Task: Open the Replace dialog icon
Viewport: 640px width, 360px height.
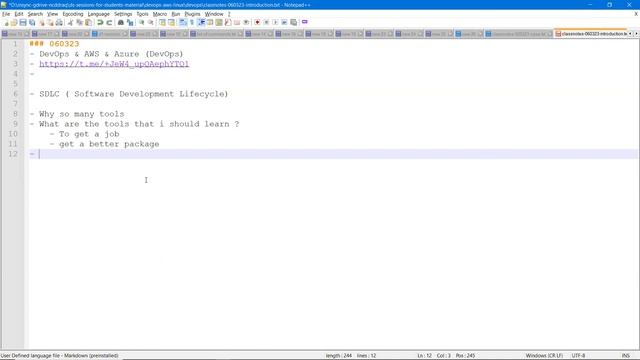Action: point(130,22)
